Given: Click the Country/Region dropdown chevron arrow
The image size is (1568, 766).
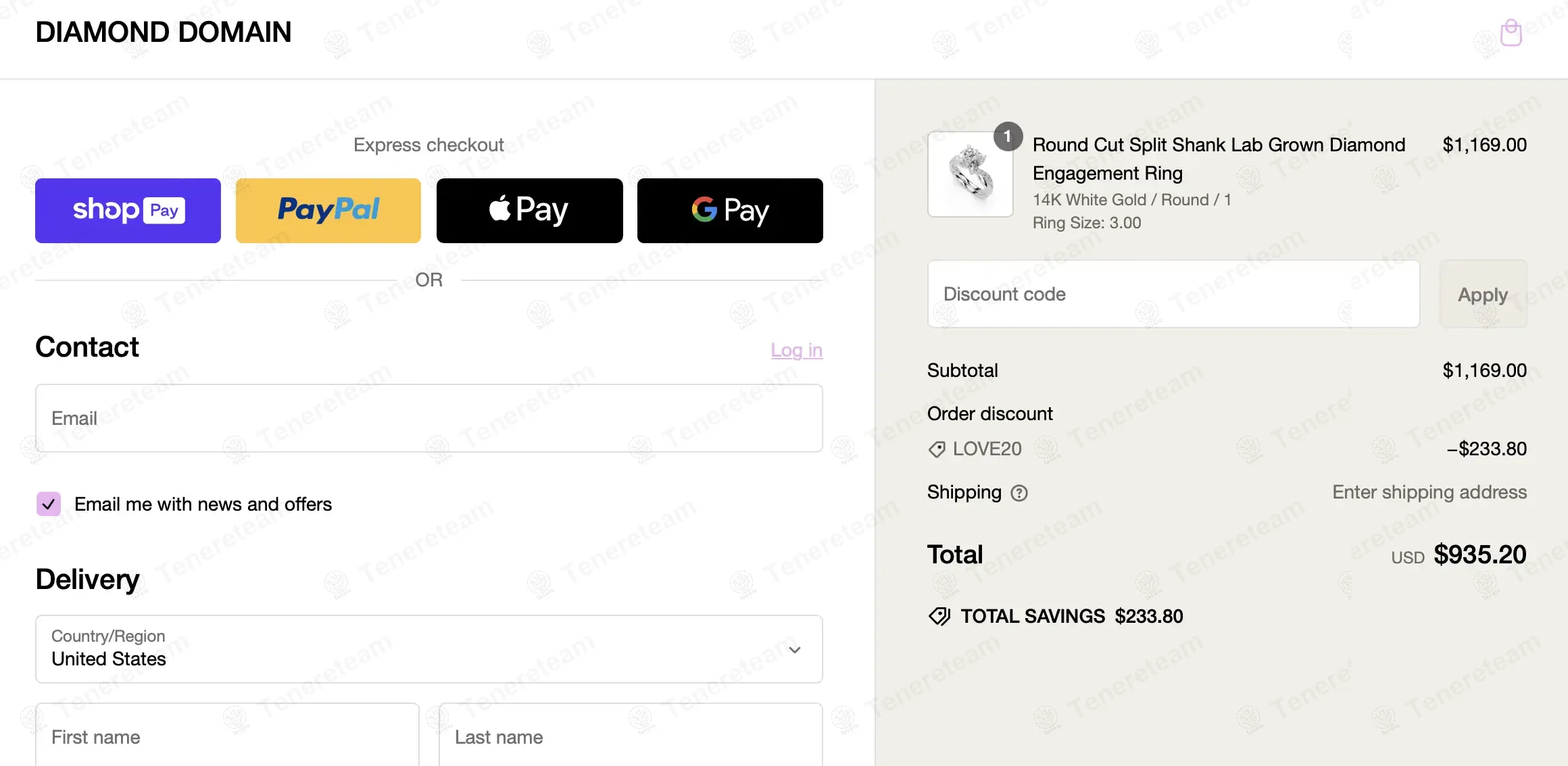Looking at the screenshot, I should [795, 650].
